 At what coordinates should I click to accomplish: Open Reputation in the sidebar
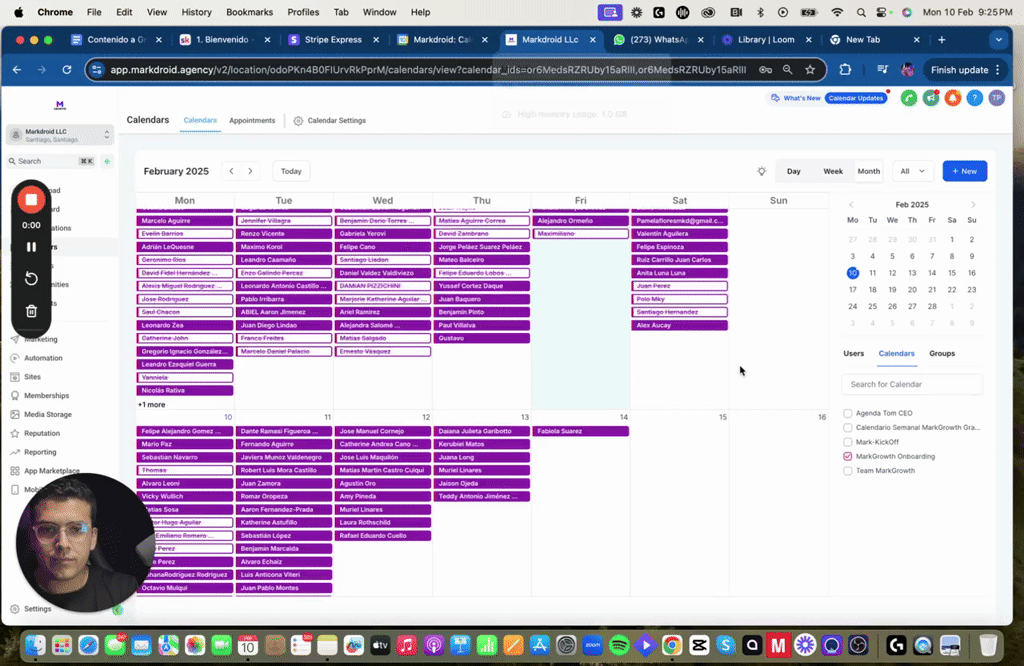(42, 434)
